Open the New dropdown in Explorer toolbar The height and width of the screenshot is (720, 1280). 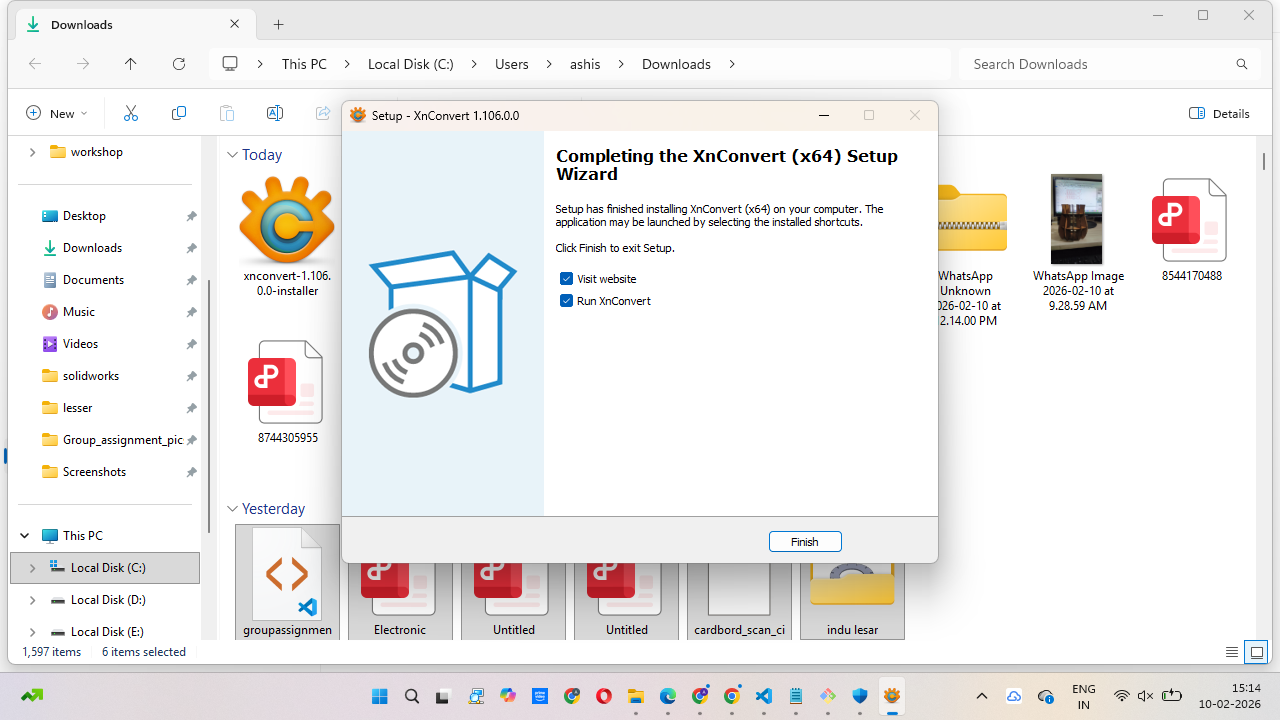pyautogui.click(x=57, y=113)
